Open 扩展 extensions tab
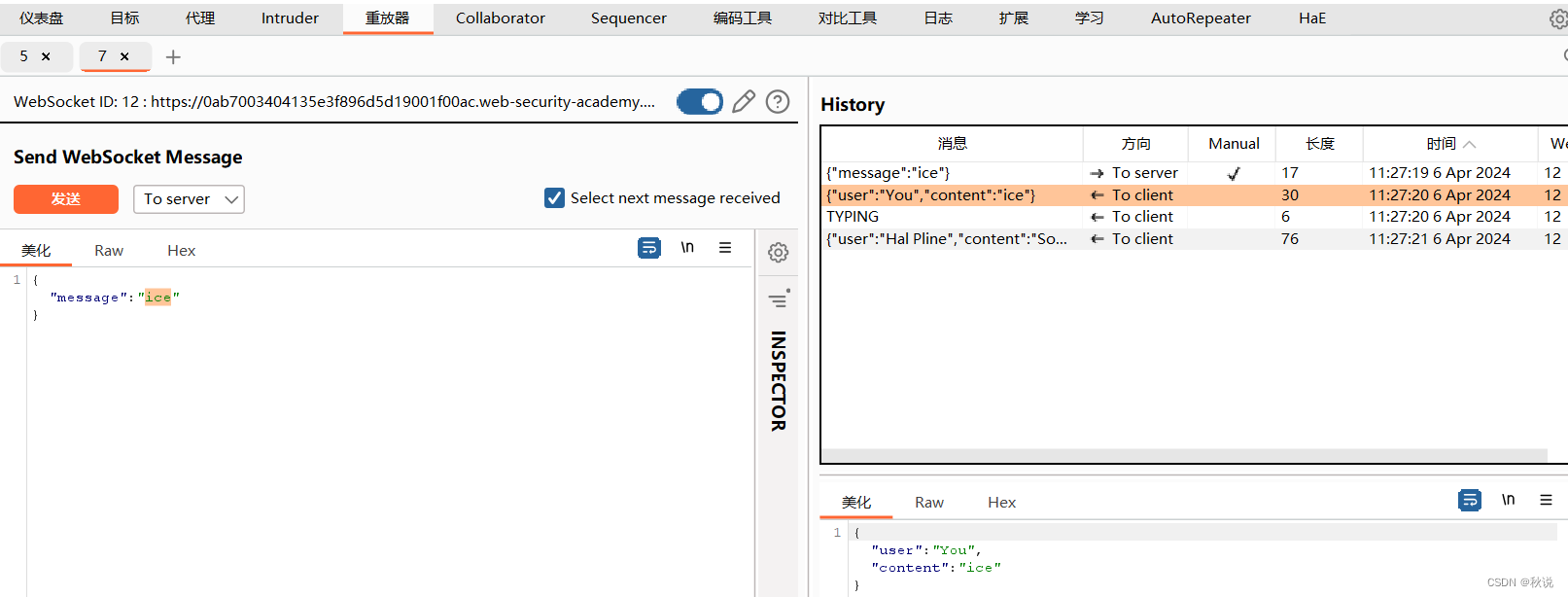 [x=1014, y=18]
